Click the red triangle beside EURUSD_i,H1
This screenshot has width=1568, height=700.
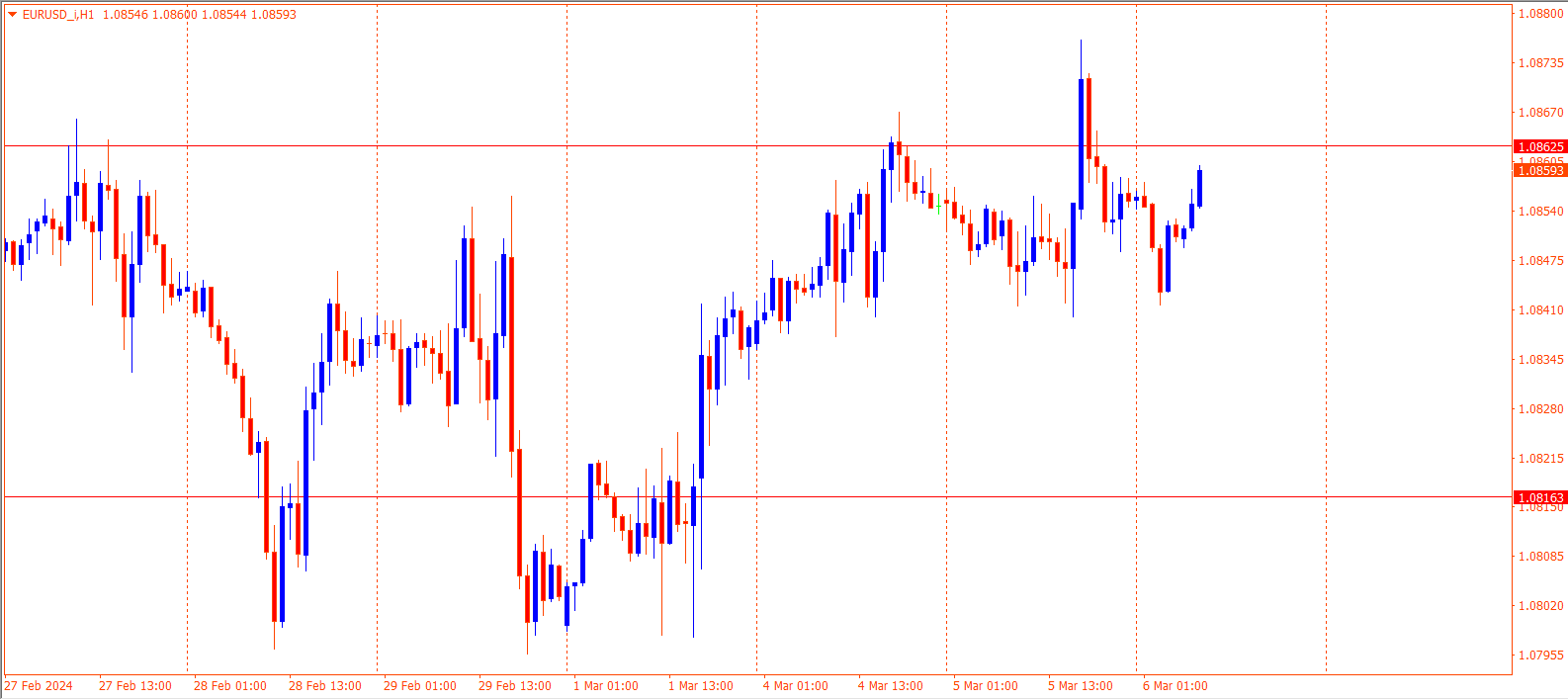pos(12,15)
